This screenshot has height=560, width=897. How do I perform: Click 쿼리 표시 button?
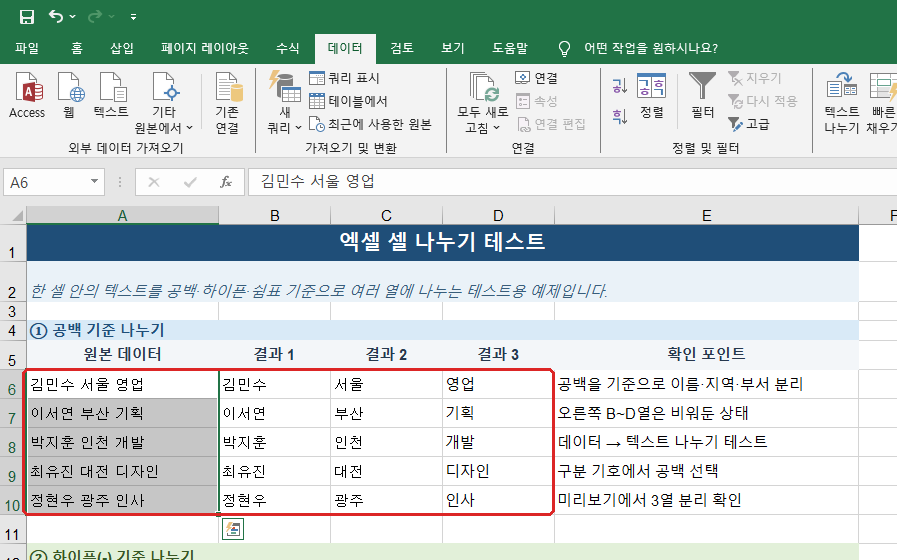click(x=344, y=78)
